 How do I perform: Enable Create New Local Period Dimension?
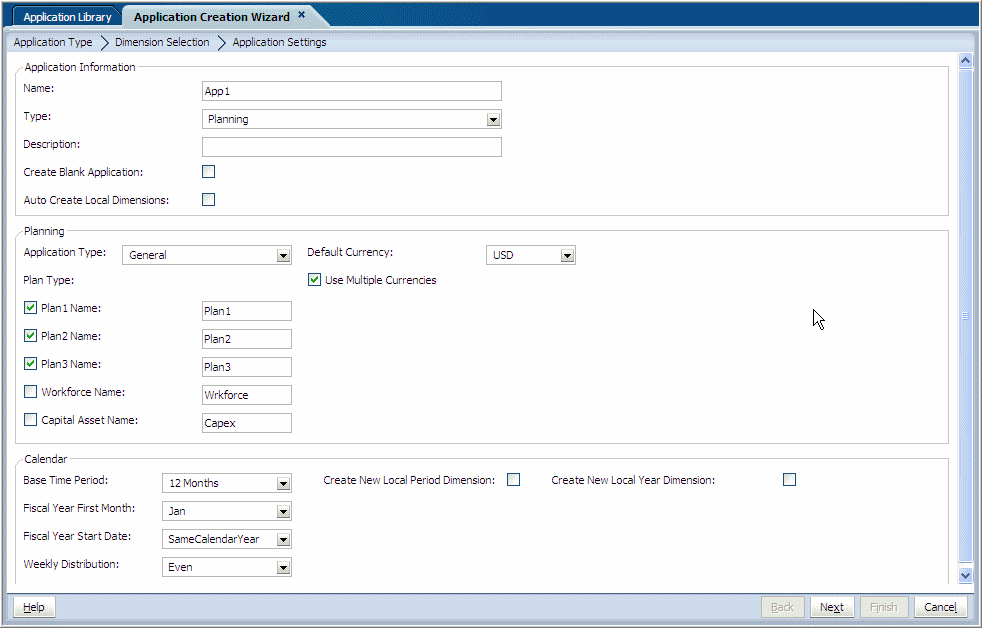[513, 479]
